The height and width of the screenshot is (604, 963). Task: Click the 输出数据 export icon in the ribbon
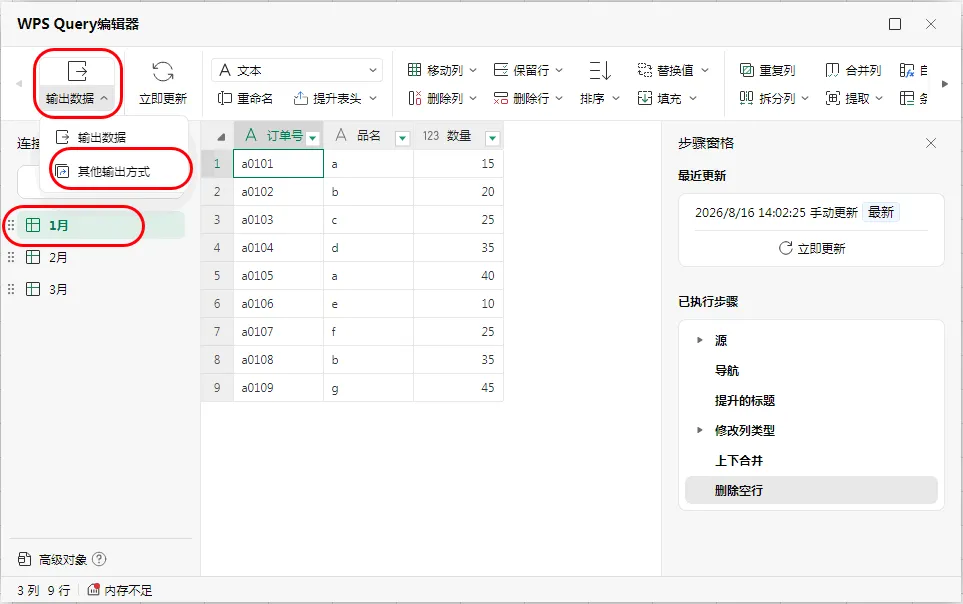[77, 71]
